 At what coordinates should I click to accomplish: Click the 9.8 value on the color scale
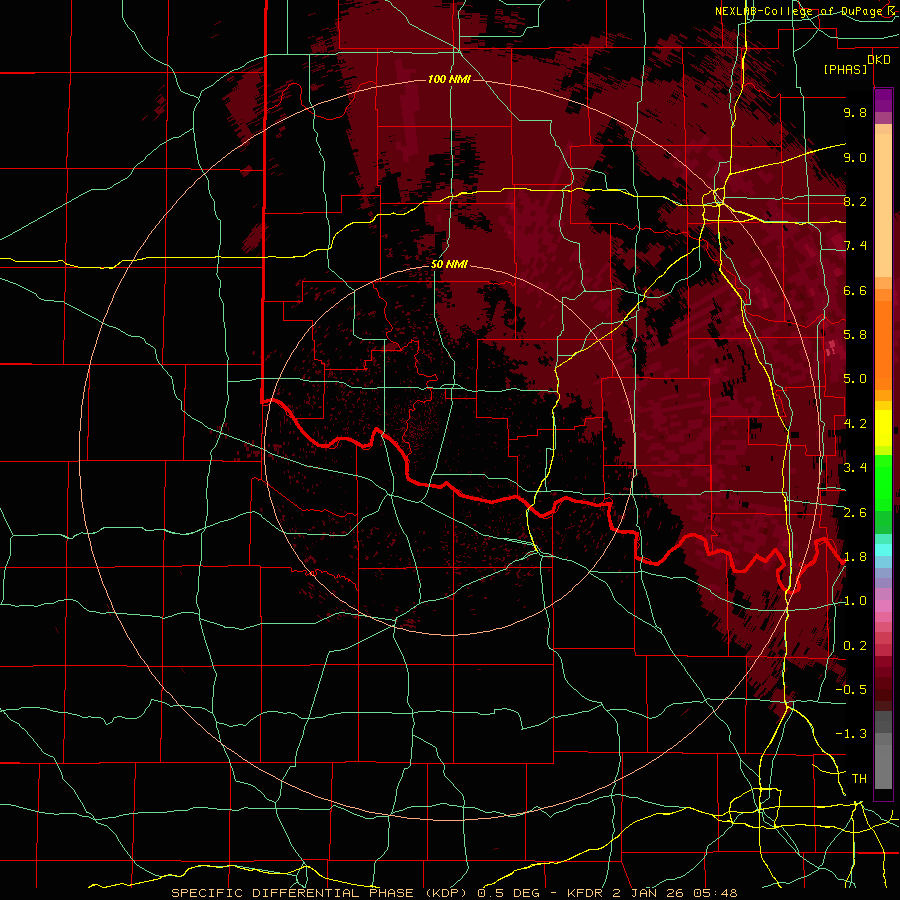[x=855, y=112]
